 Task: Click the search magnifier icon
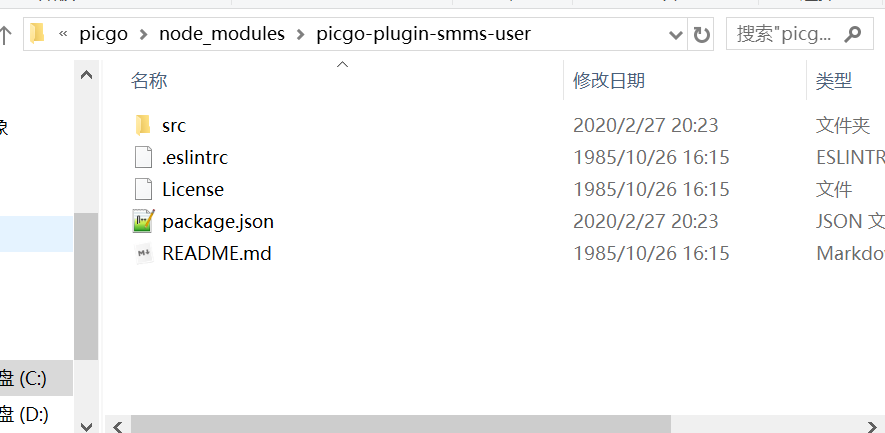coord(852,35)
